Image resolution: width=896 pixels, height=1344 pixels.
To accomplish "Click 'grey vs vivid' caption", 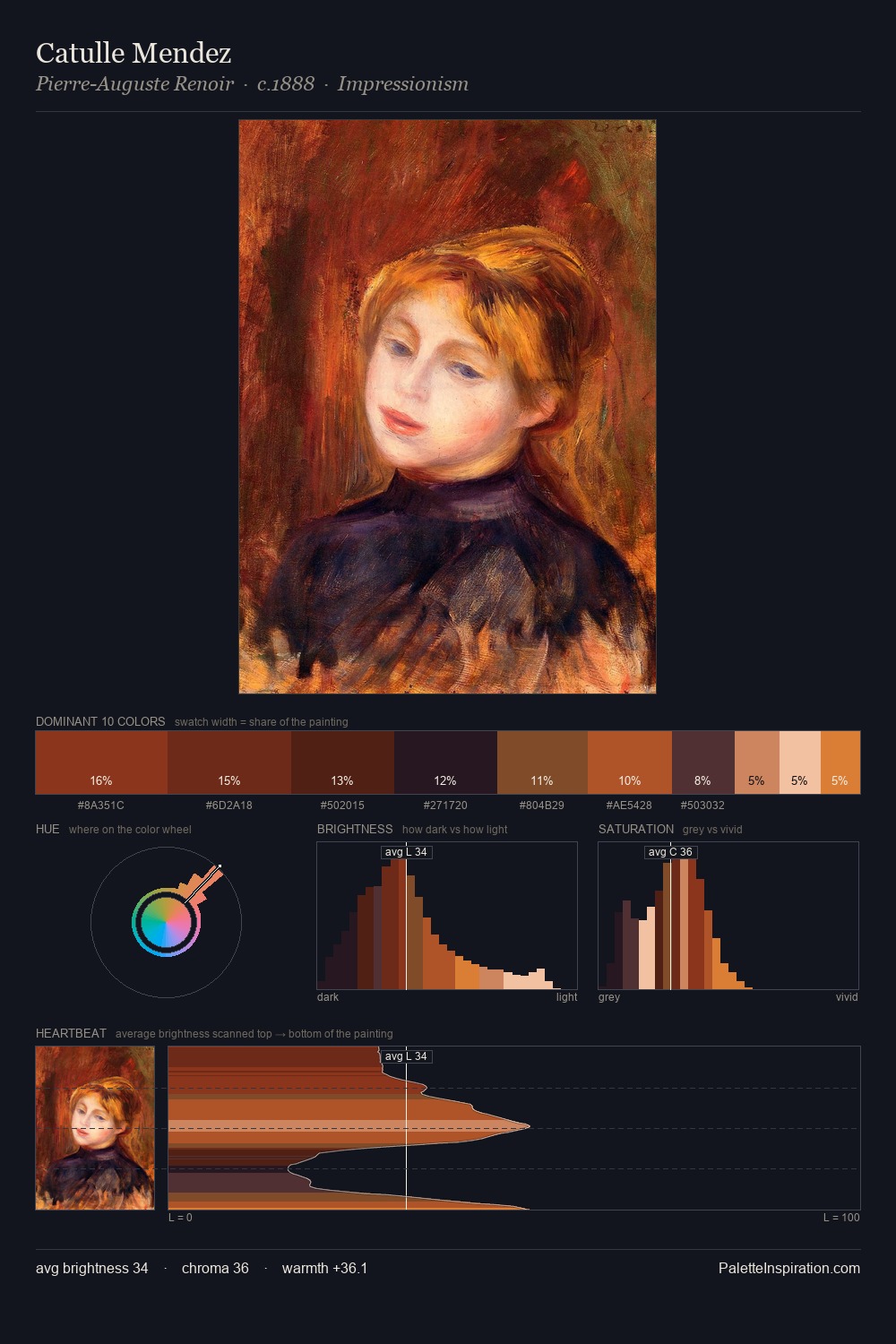I will click(712, 830).
